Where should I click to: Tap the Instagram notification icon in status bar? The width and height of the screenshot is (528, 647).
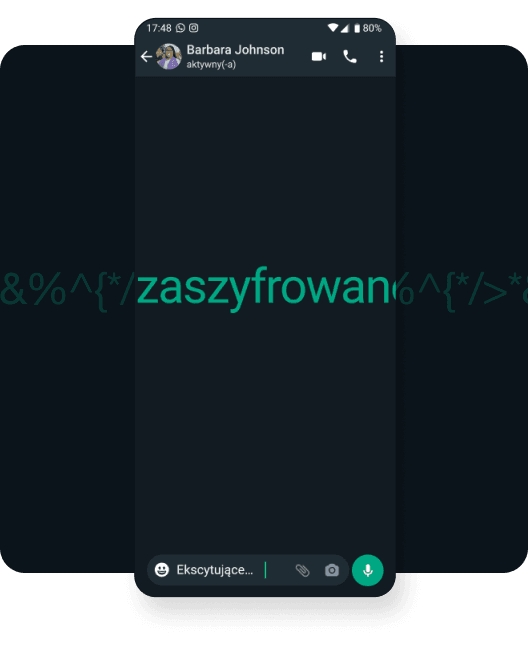tap(193, 28)
